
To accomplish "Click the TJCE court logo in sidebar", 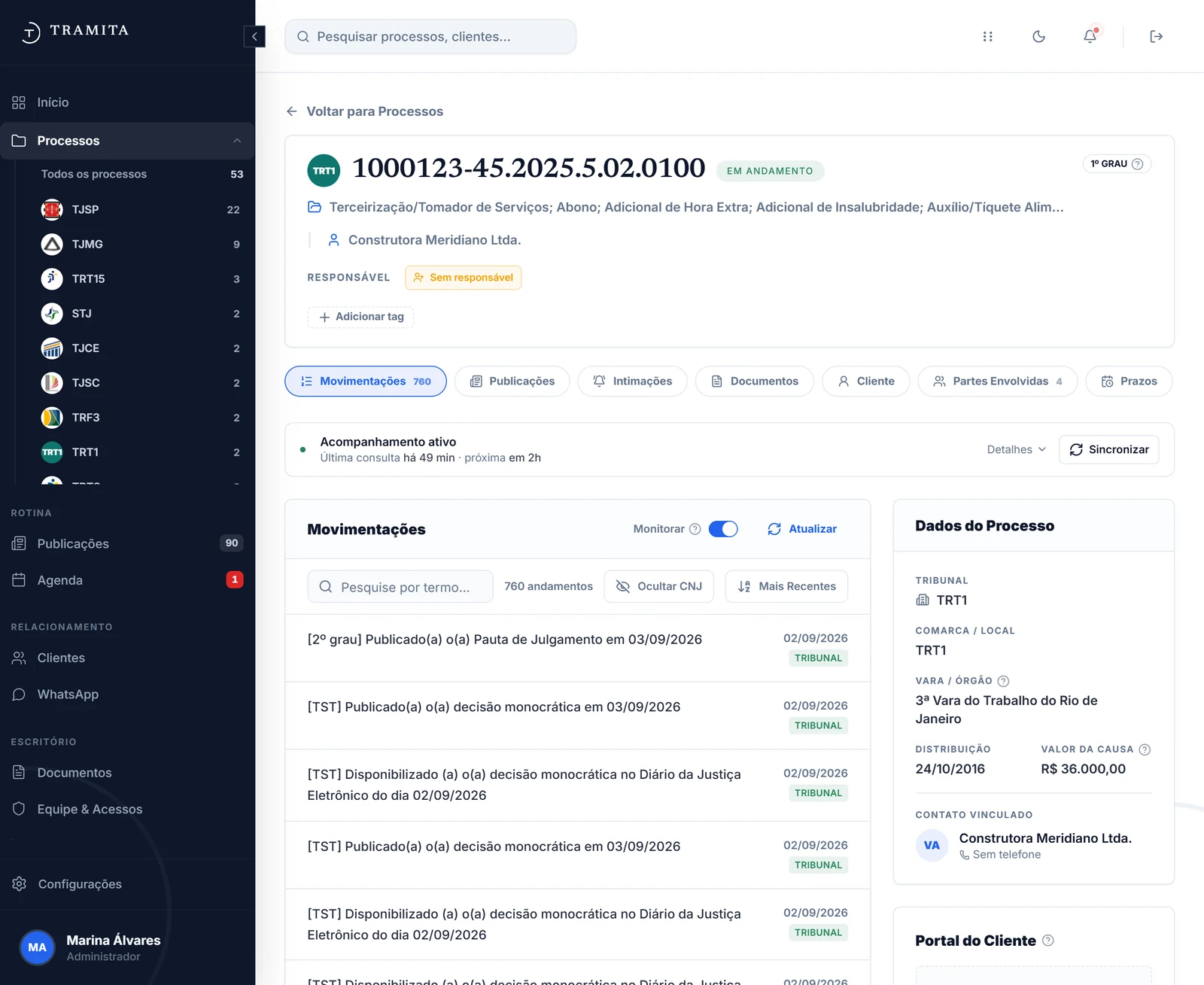I will coord(52,348).
